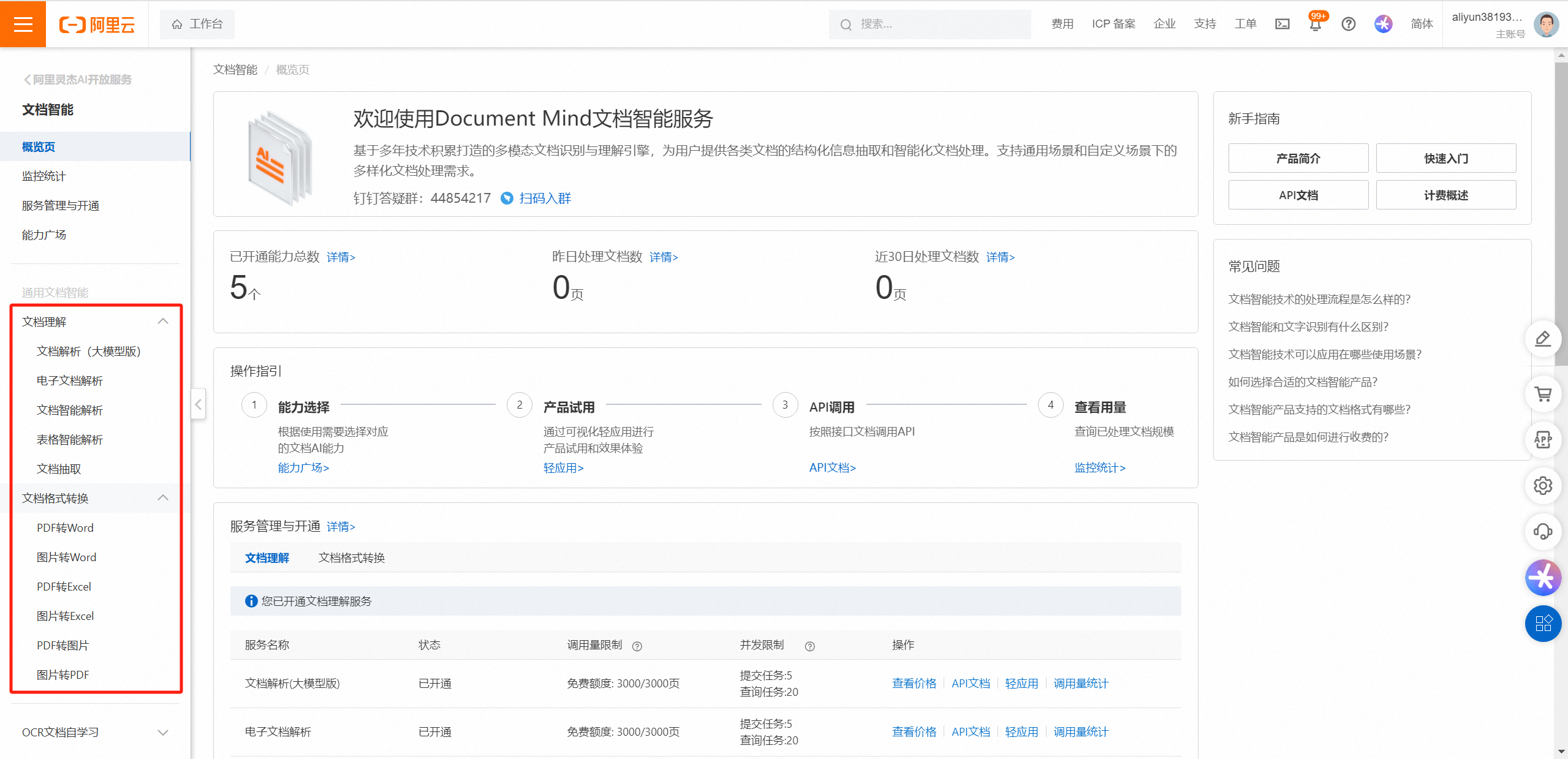Click the vertical page scrollbar

click(x=1561, y=214)
